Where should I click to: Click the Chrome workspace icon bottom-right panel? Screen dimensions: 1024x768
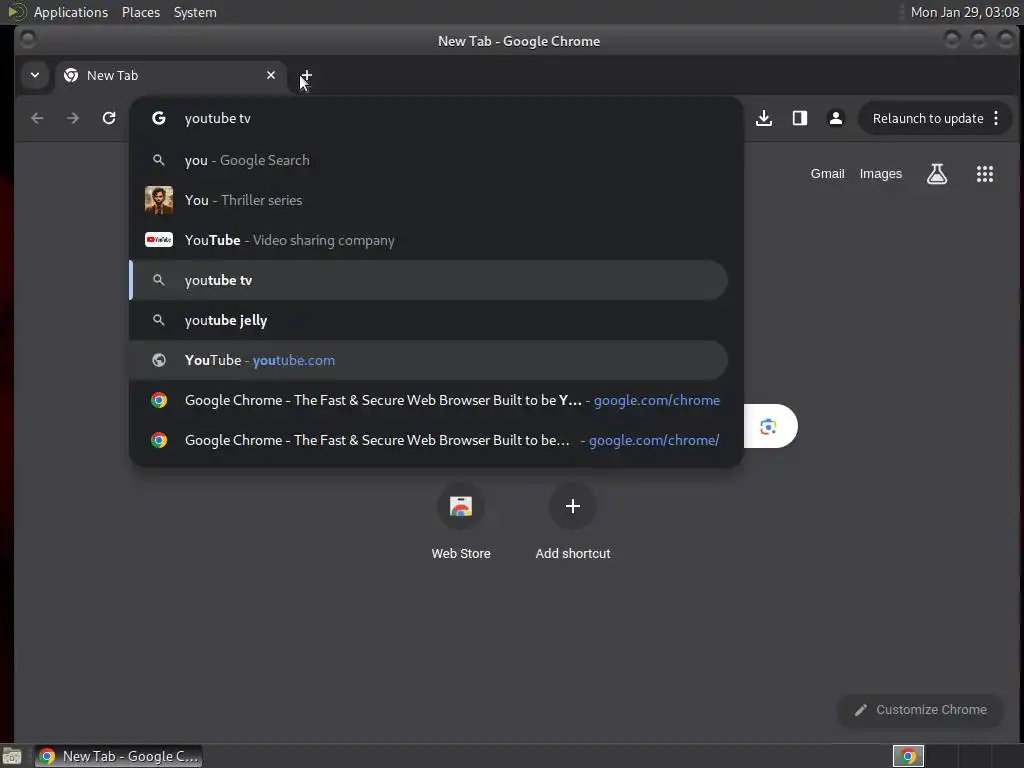click(x=908, y=756)
